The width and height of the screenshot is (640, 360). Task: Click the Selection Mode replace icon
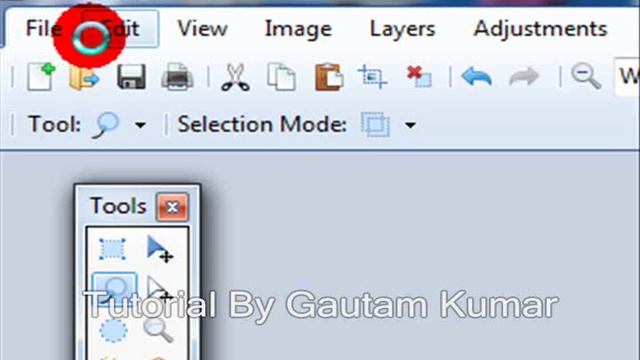click(x=376, y=124)
